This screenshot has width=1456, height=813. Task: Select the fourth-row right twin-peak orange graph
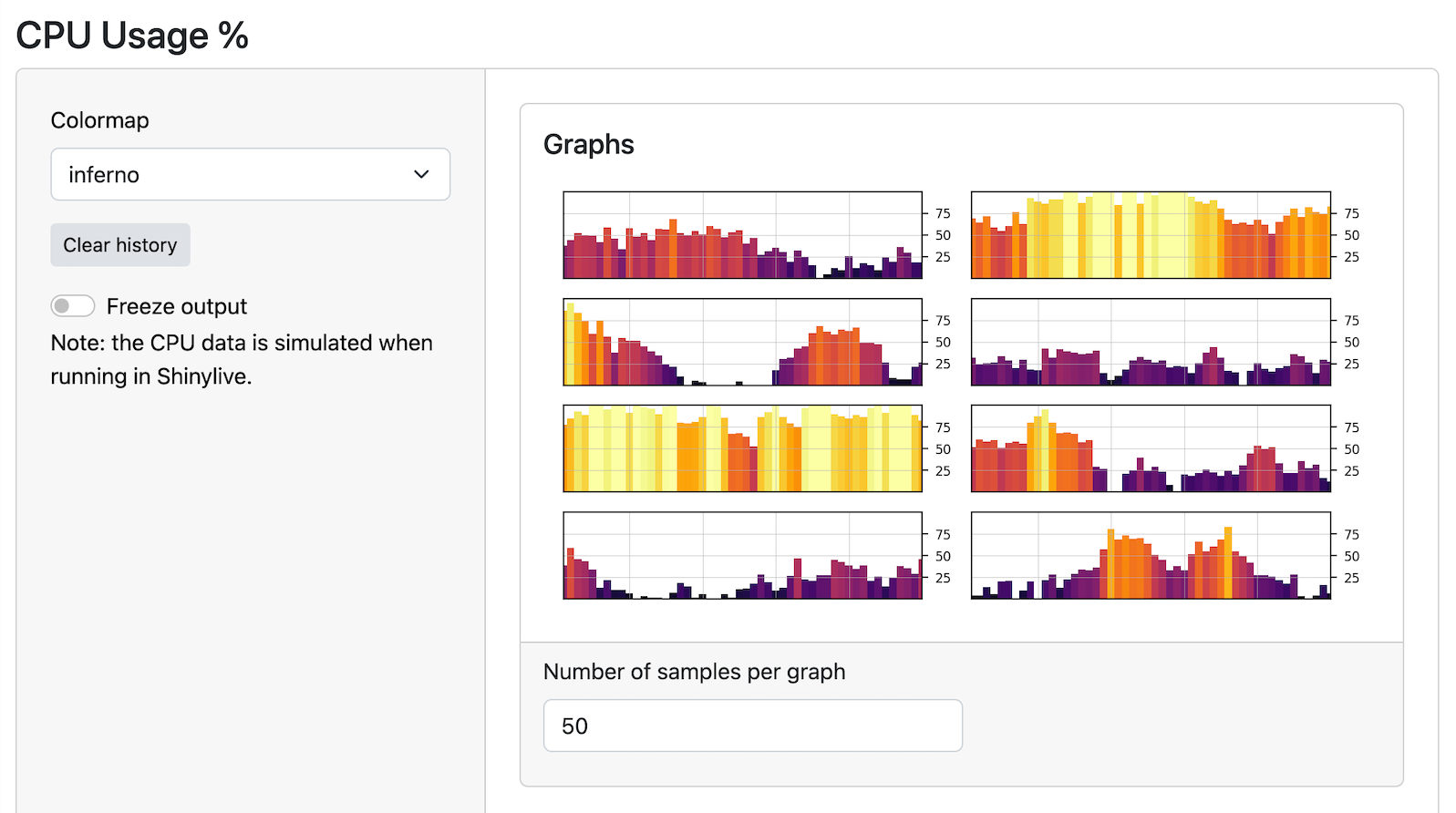[x=1151, y=555]
